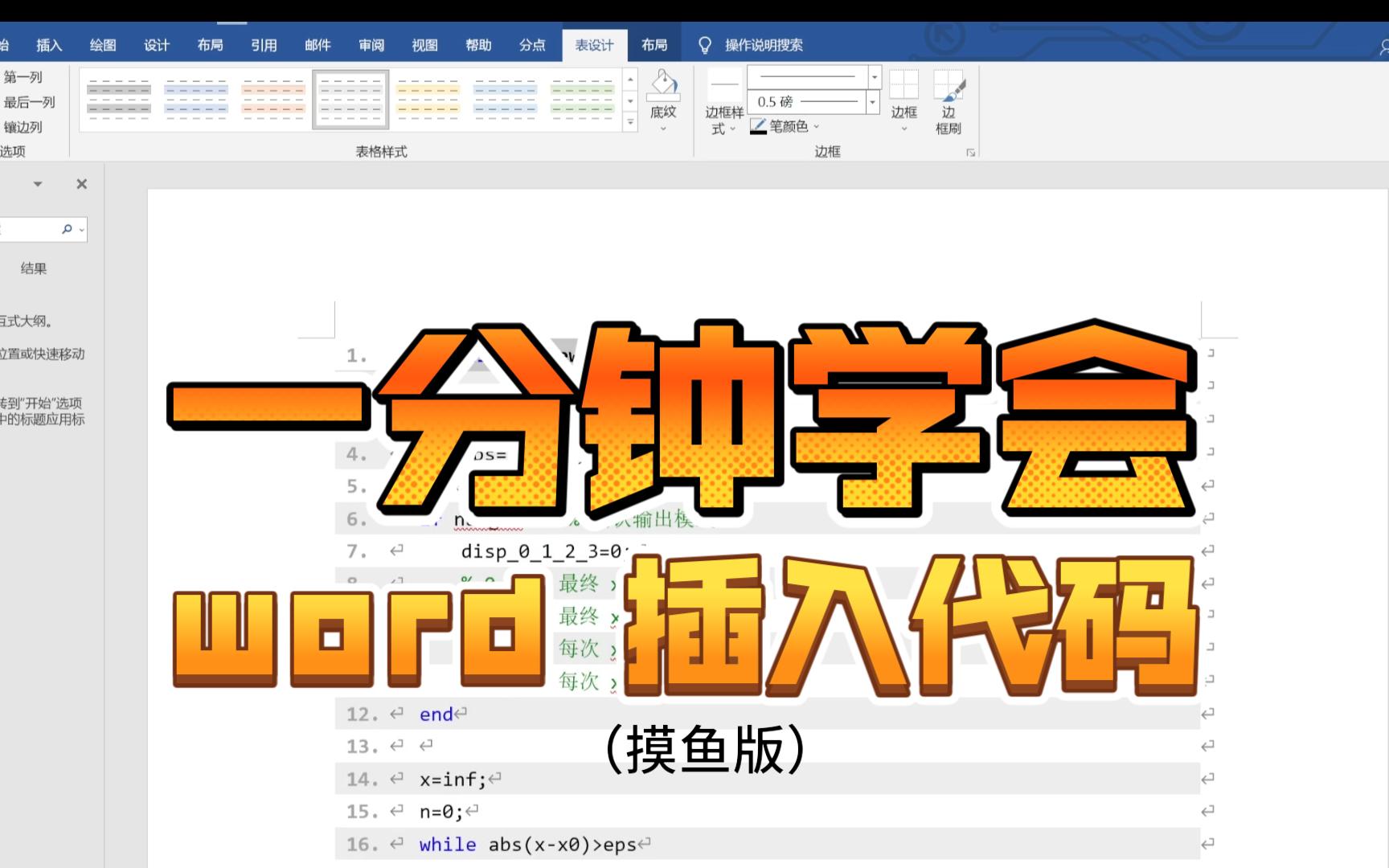The image size is (1389, 868).
Task: Open the table 布局 tab beside 表设计
Action: (654, 45)
